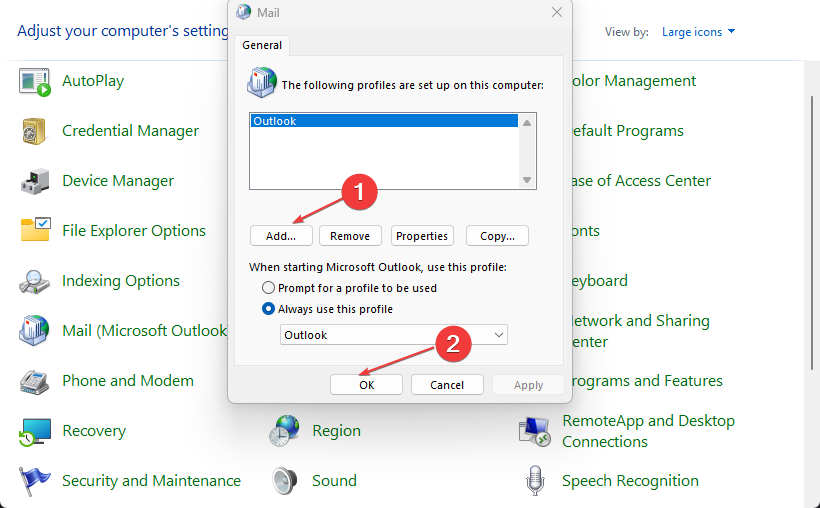Switch to the General tab

pos(262,45)
